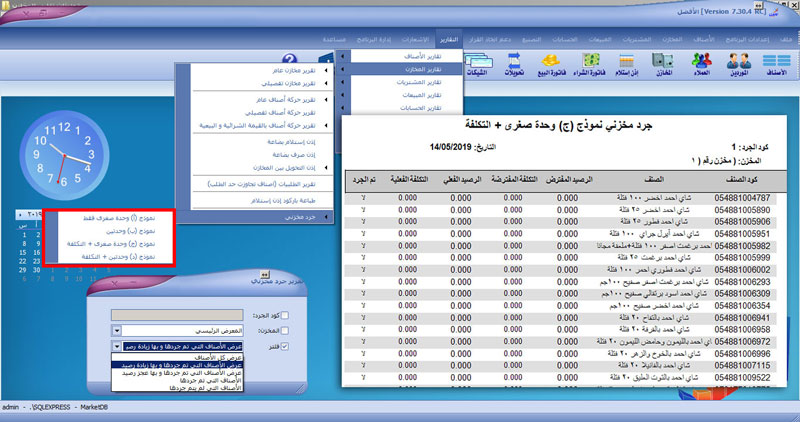This screenshot has height=422, width=800.
Task: Tick the كود الجرد checkbox
Action: coord(285,315)
